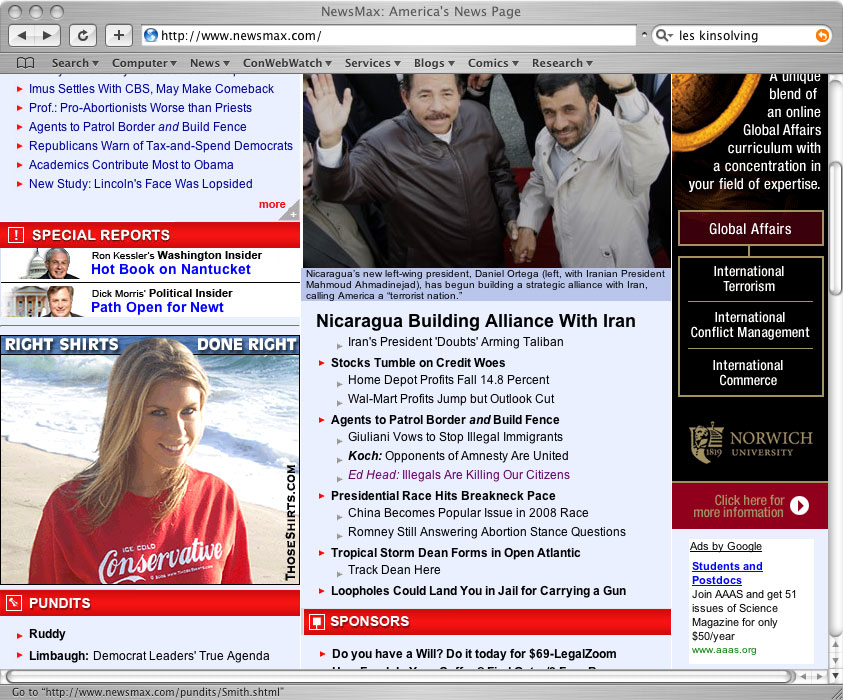Screen dimensions: 843x700
Task: Click the arrow circle in Click here for more information
Action: [x=799, y=505]
